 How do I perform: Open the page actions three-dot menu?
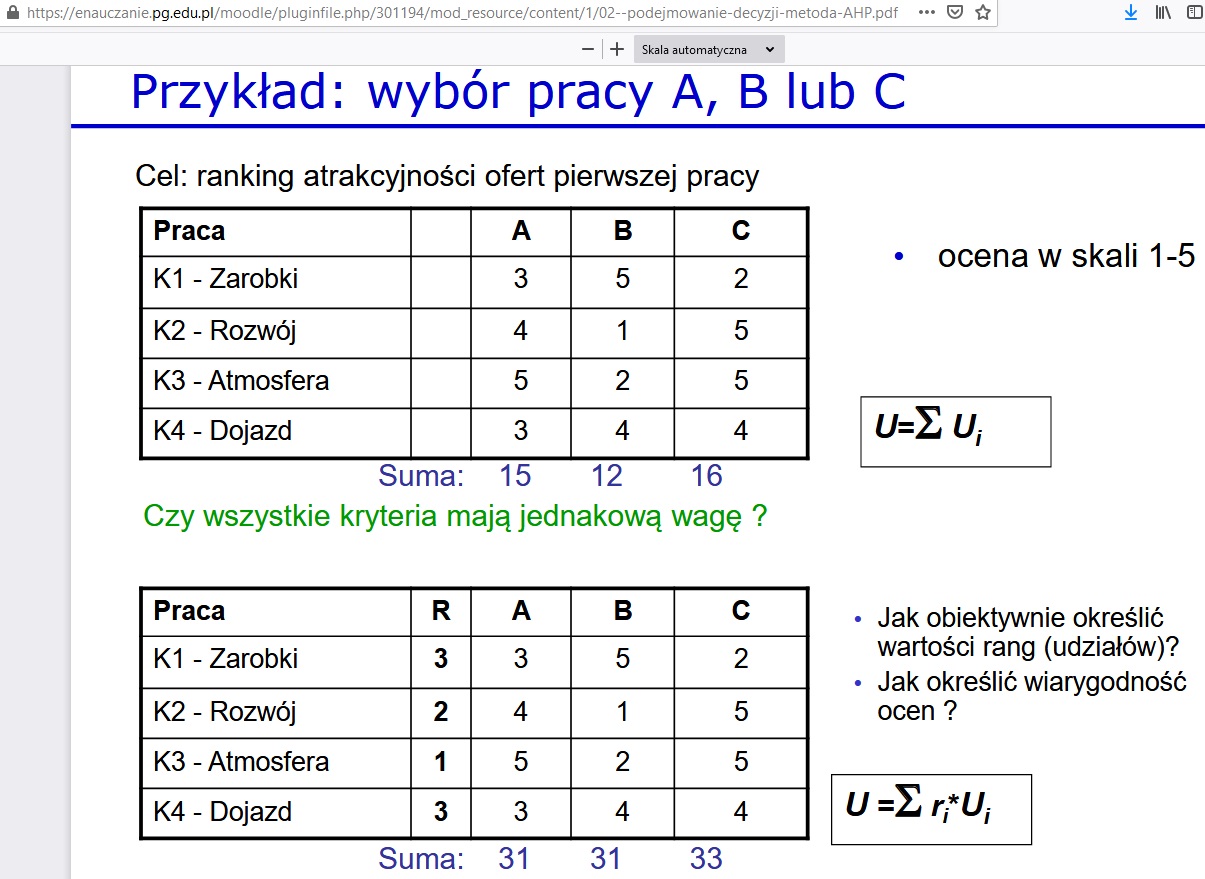coord(926,13)
